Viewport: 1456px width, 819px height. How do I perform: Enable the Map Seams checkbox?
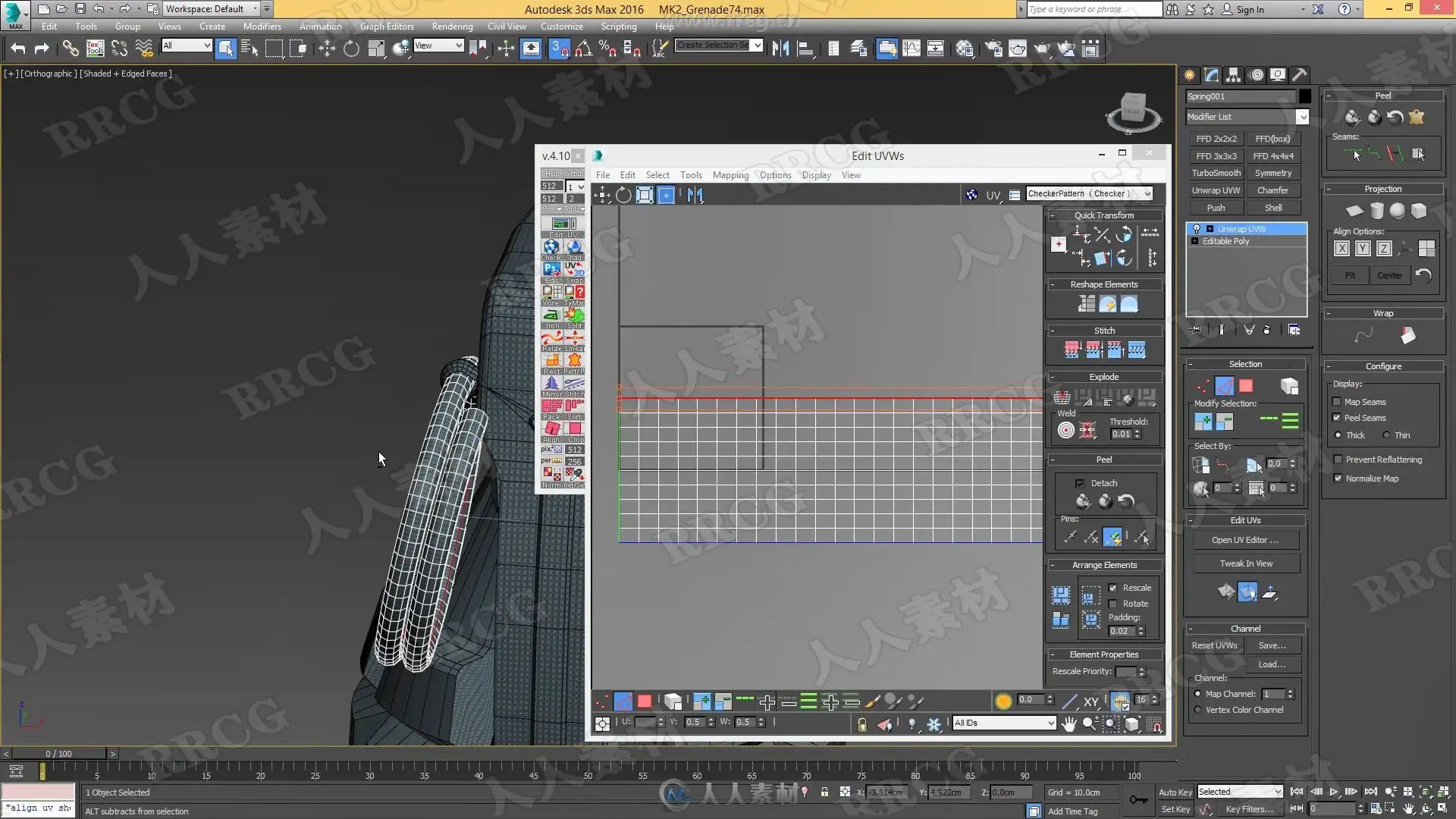point(1337,402)
